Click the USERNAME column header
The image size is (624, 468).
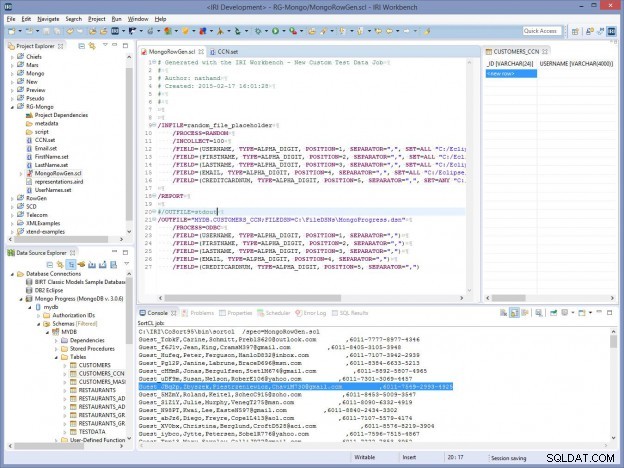tap(576, 64)
